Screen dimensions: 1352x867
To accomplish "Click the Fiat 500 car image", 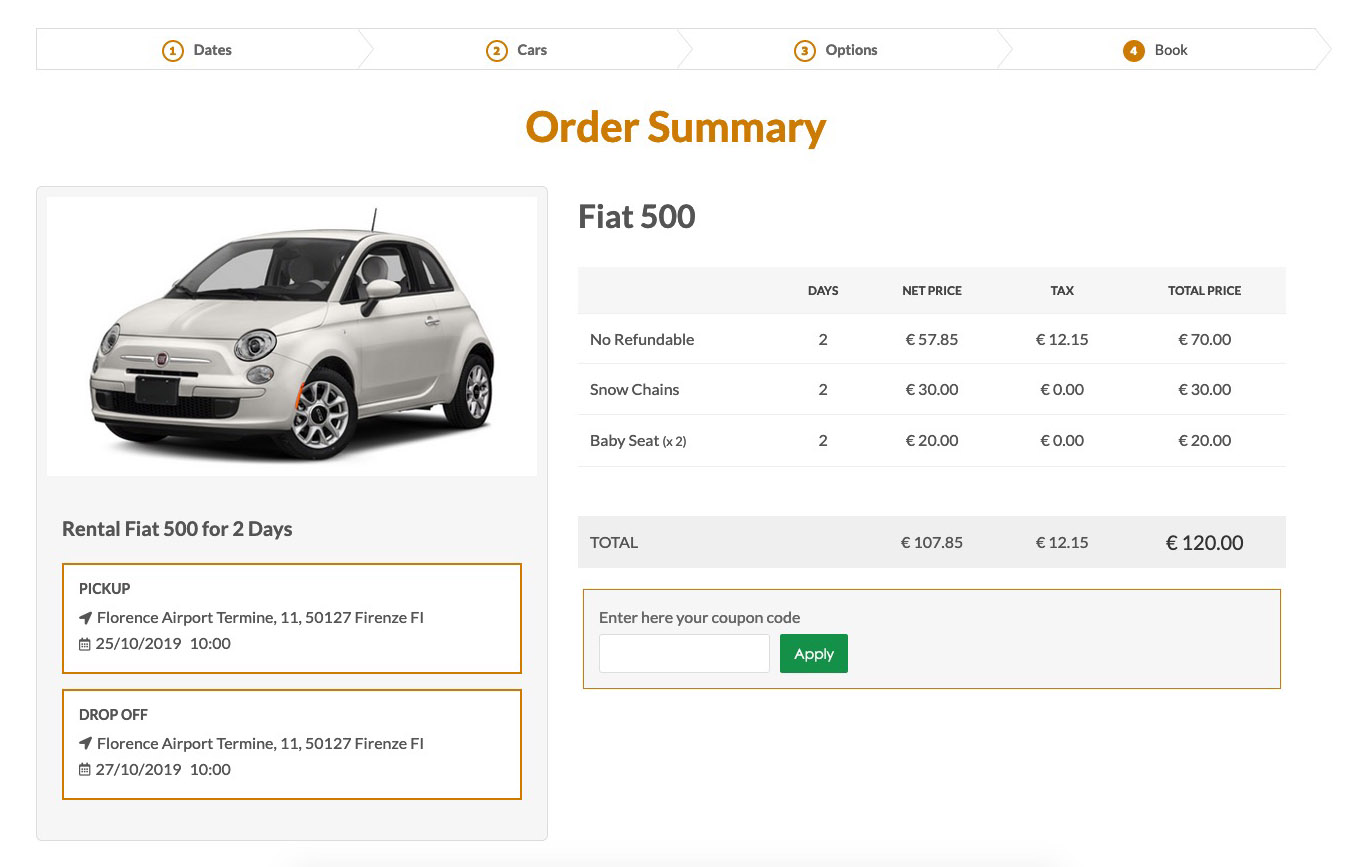I will 292,336.
